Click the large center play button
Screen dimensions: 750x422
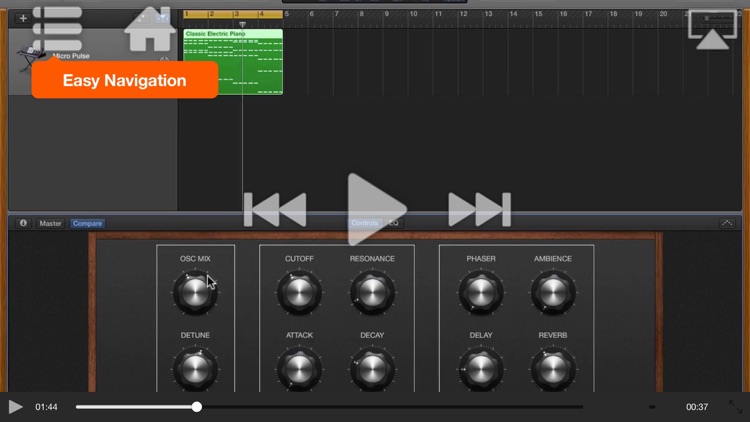(377, 210)
